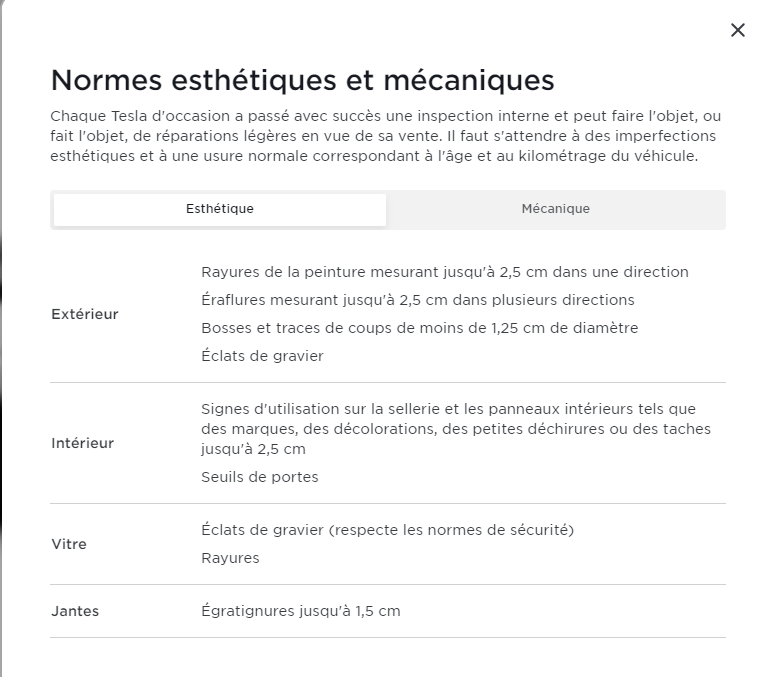
Task: Click the Intérieur row label
Action: click(83, 443)
